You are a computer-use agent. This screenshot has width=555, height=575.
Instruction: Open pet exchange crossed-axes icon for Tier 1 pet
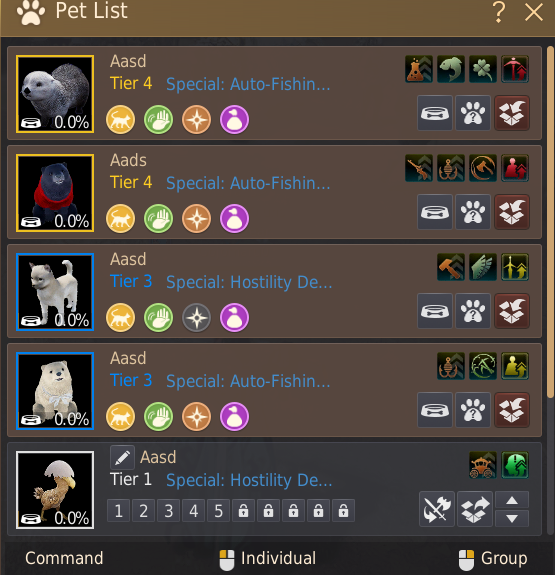437,509
